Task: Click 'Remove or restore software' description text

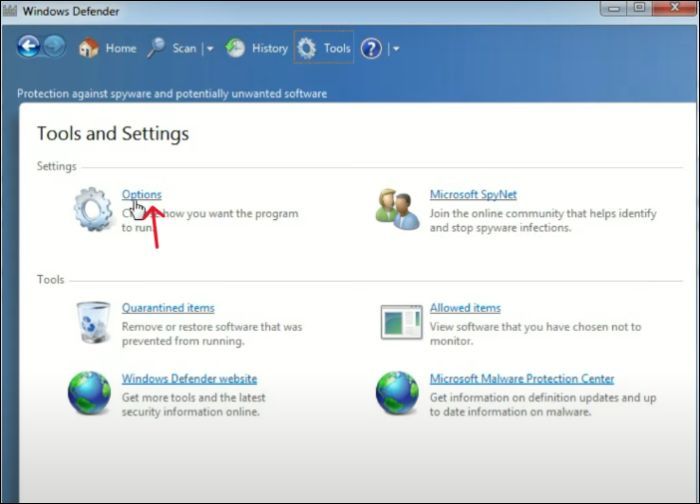Action: click(x=212, y=334)
